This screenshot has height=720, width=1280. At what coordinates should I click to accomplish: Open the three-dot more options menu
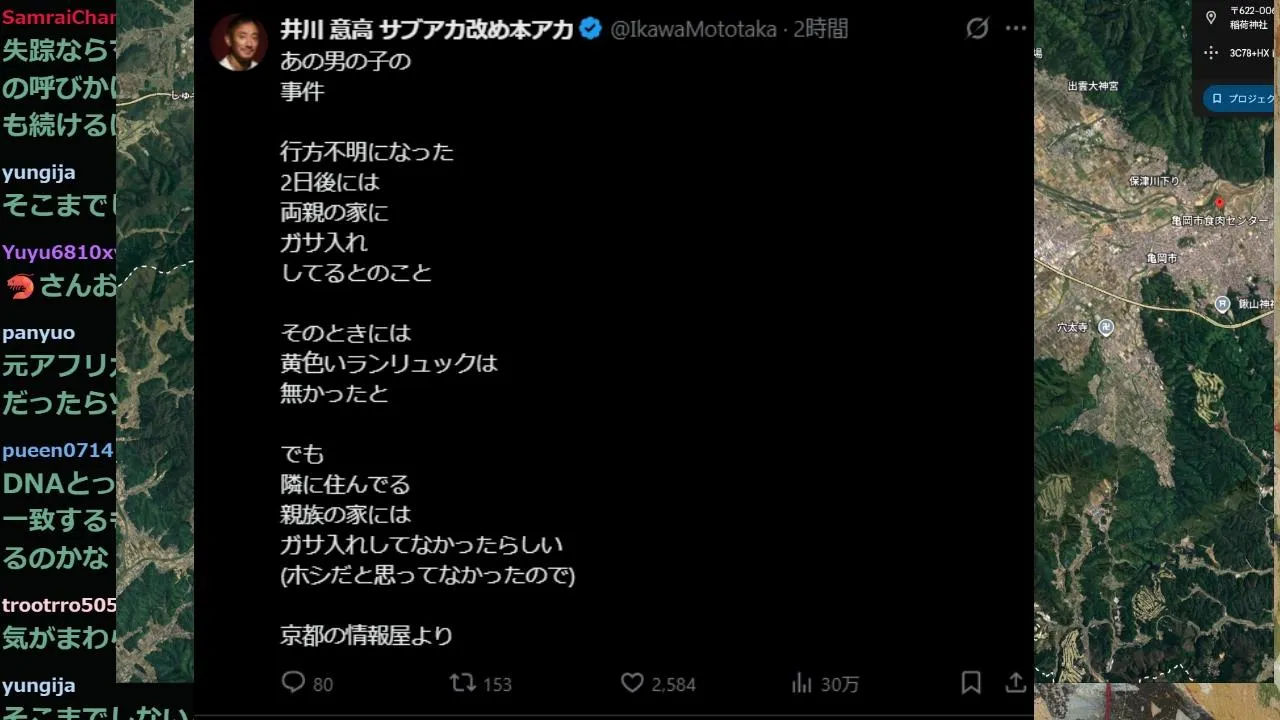point(1016,29)
